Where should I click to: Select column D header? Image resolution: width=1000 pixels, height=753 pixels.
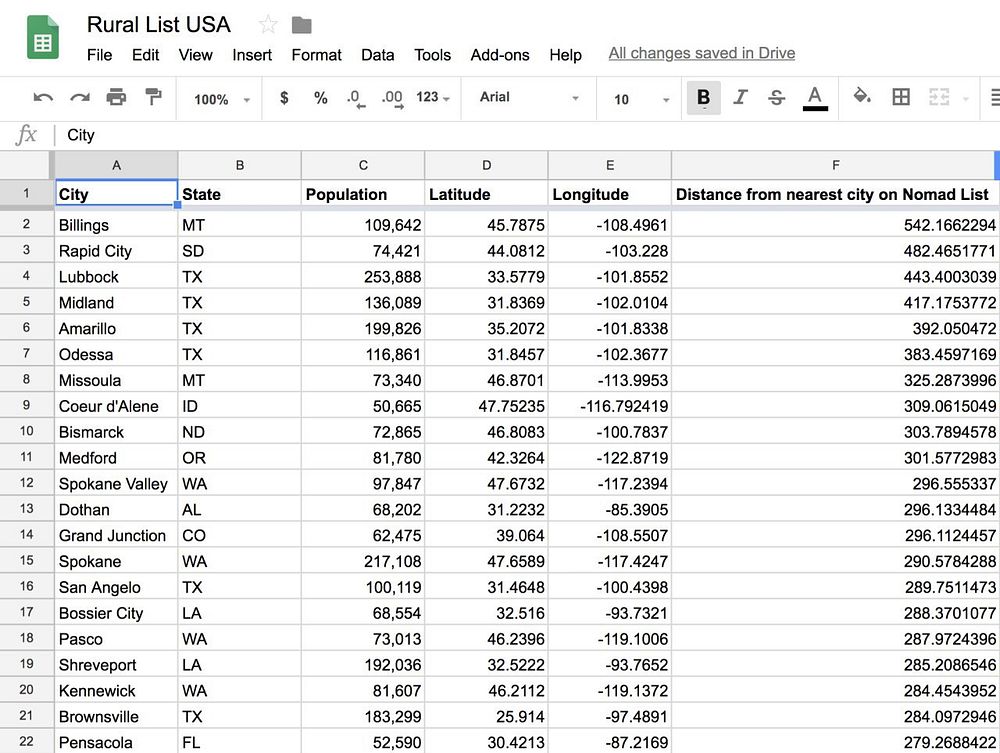487,165
